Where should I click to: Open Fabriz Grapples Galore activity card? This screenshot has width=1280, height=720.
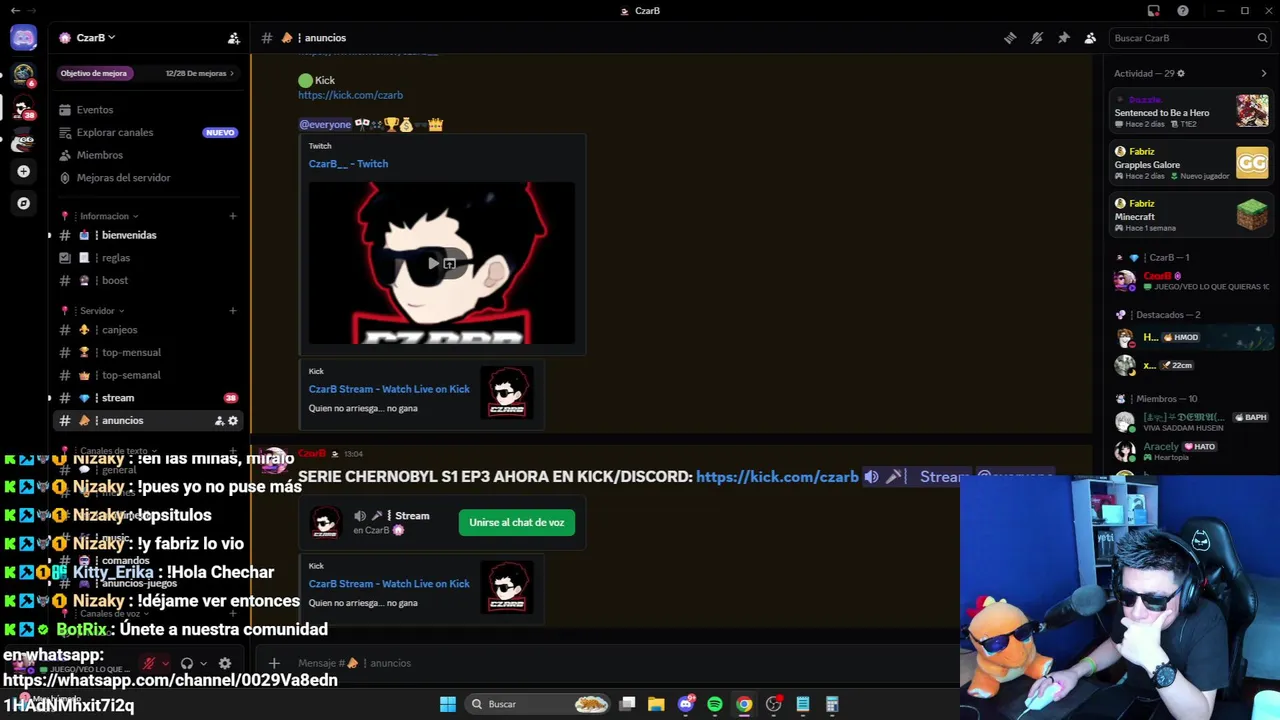tap(1191, 163)
